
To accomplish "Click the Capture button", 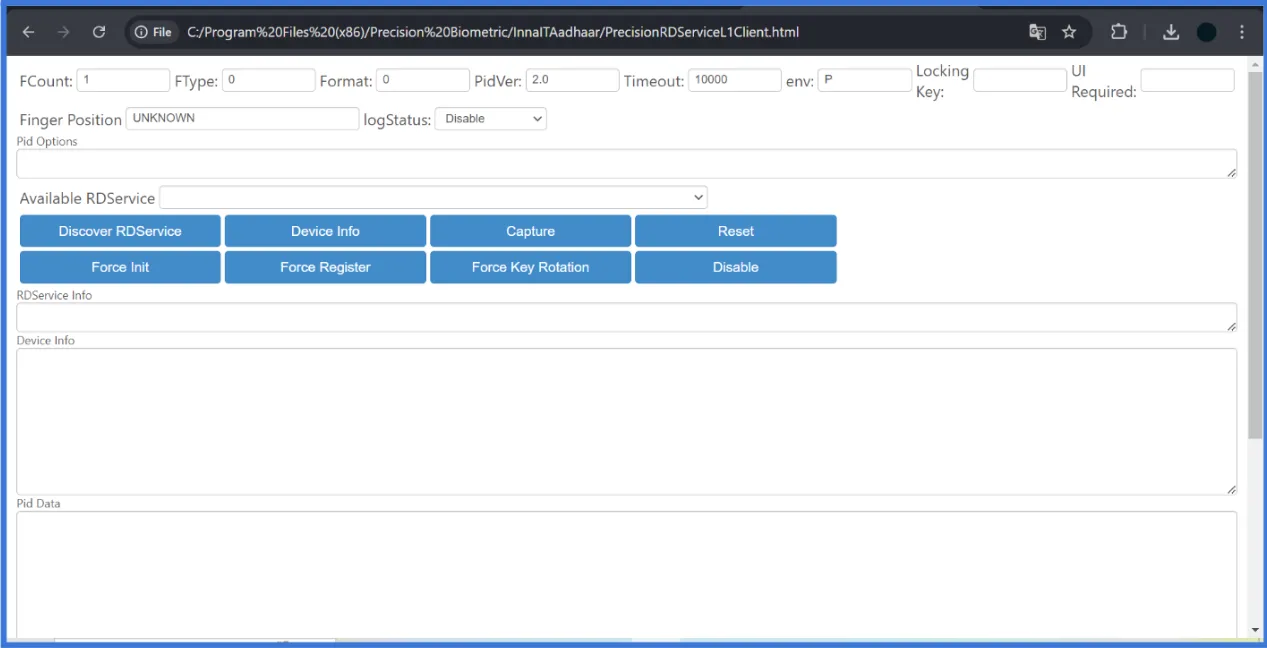I will click(530, 231).
